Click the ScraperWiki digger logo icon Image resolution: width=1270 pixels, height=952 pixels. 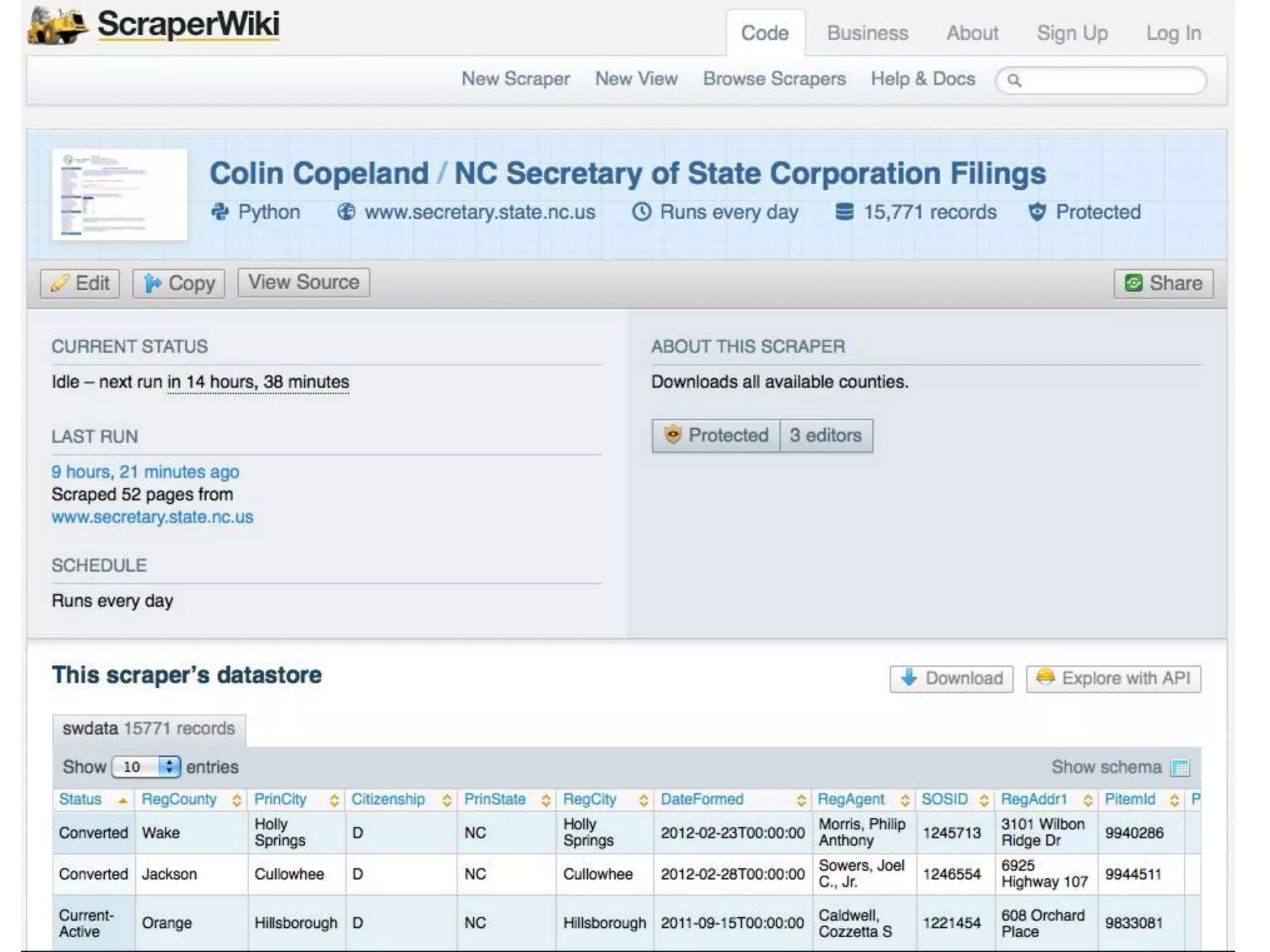[57, 25]
